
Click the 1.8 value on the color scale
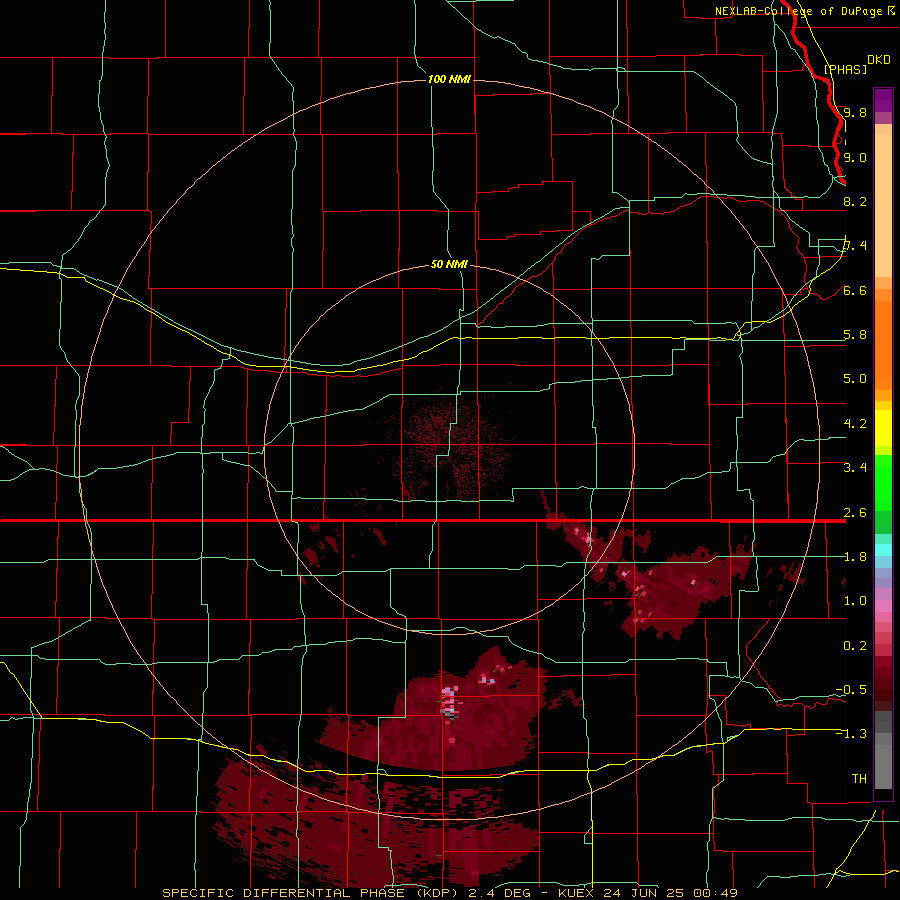(x=855, y=557)
